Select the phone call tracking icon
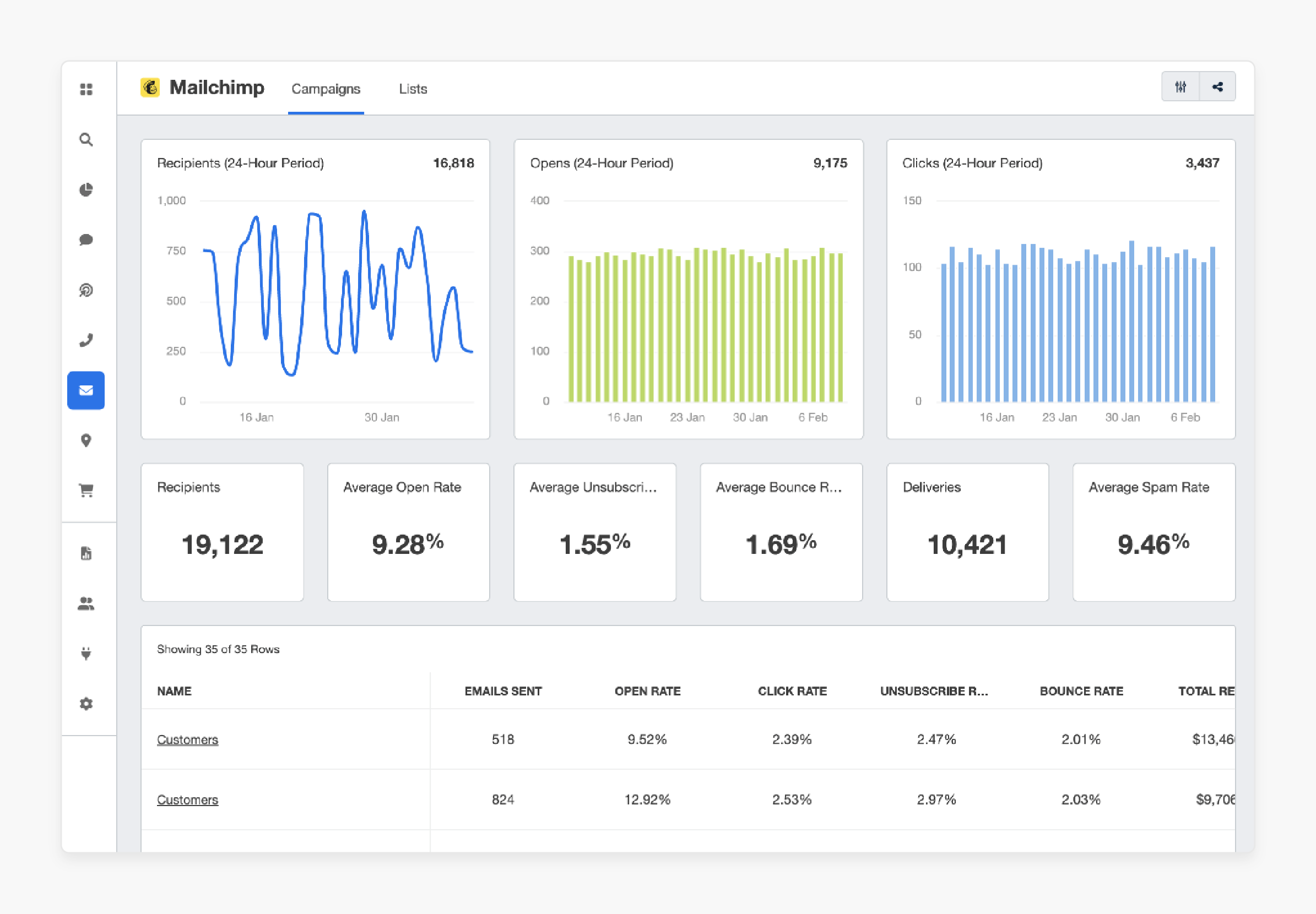 click(x=86, y=340)
